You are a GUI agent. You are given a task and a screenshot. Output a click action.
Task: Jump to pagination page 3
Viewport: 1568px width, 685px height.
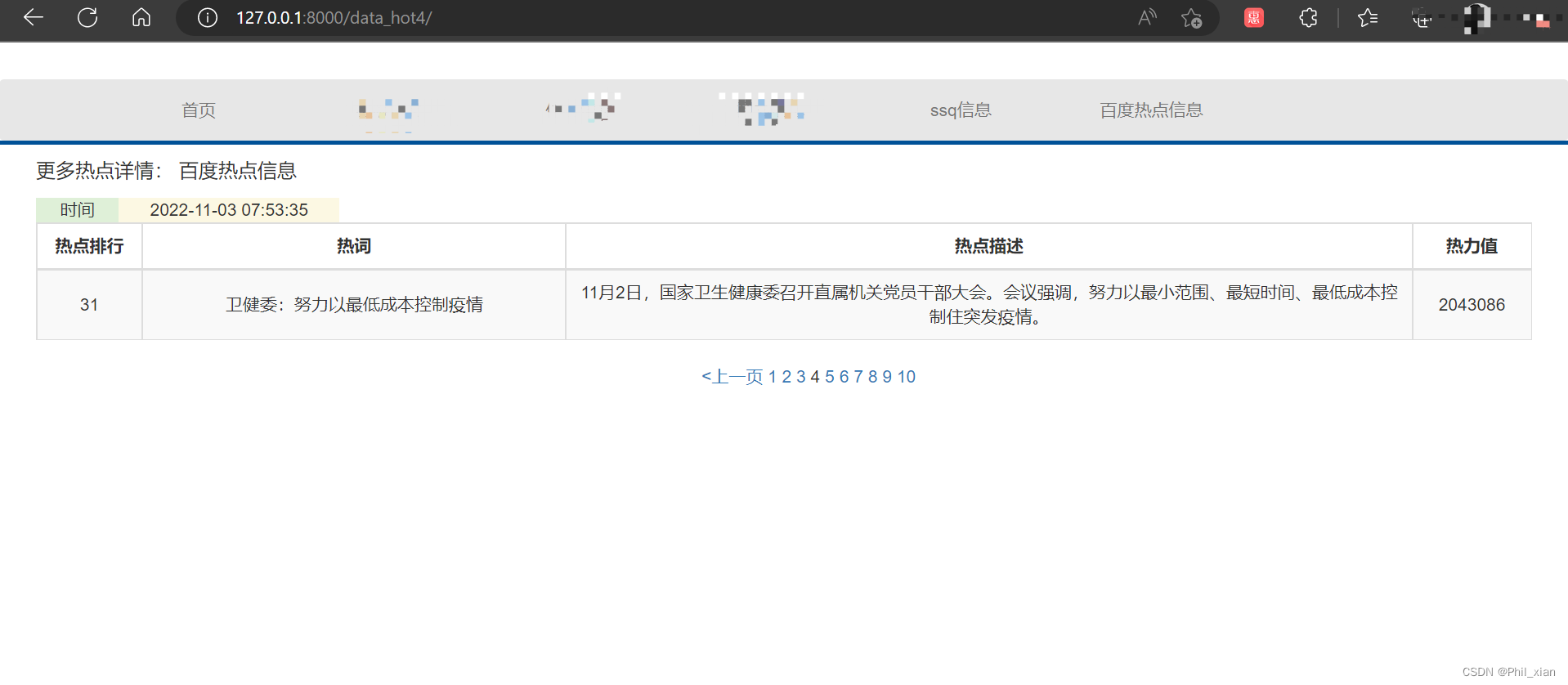click(x=801, y=377)
